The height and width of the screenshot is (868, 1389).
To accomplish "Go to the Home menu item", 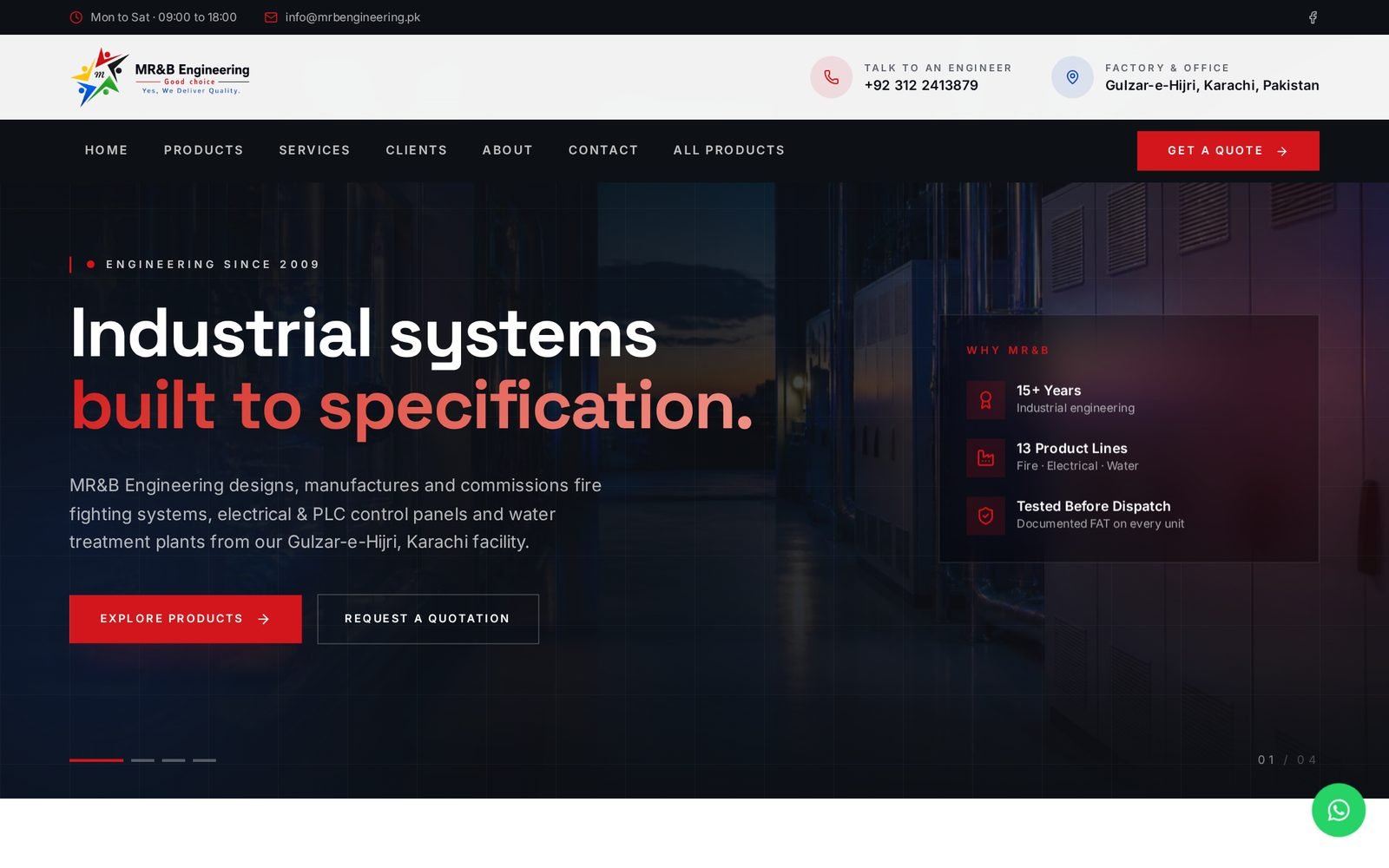I will (106, 150).
